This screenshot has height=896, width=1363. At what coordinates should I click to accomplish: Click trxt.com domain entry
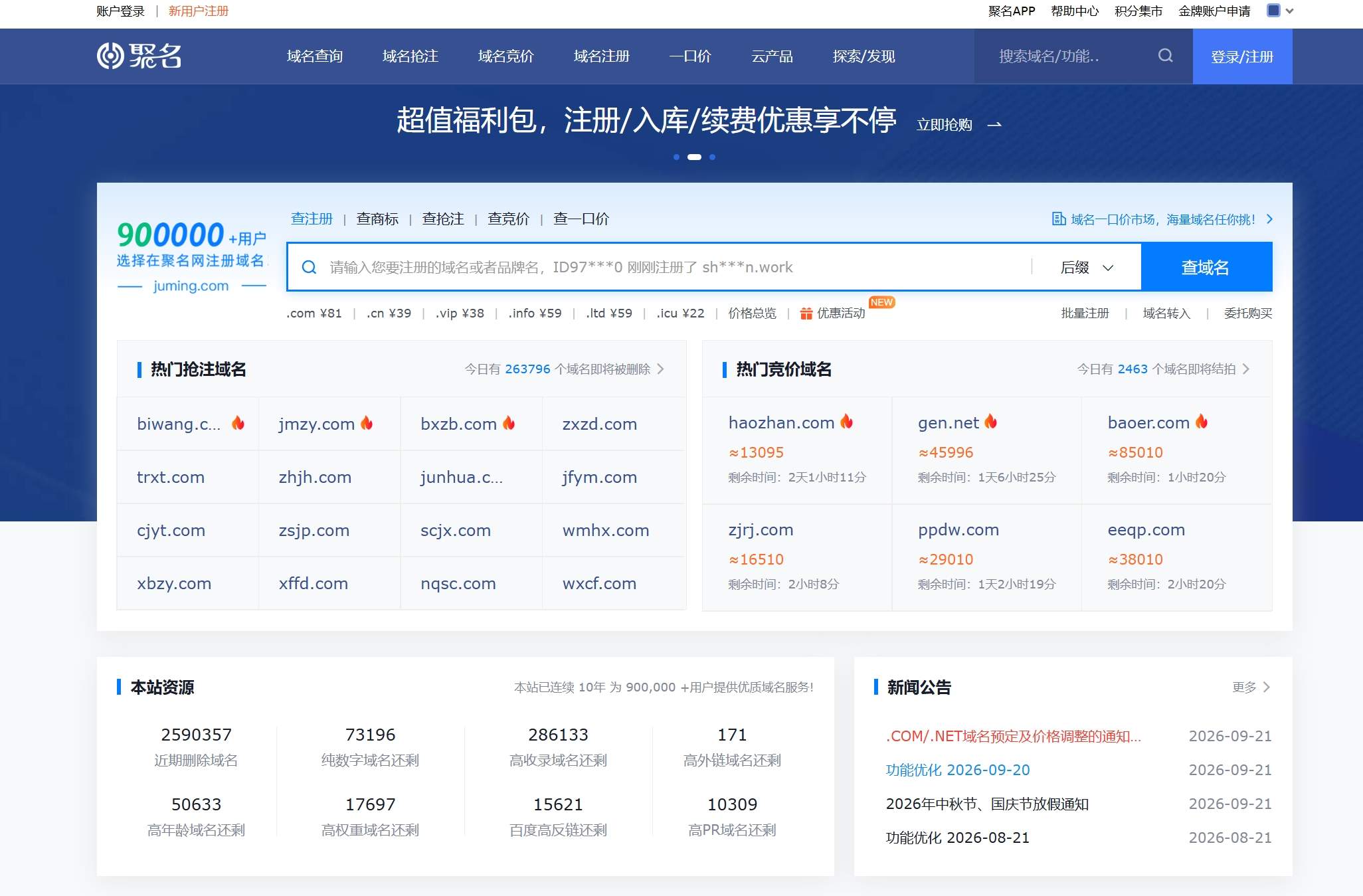(x=171, y=477)
